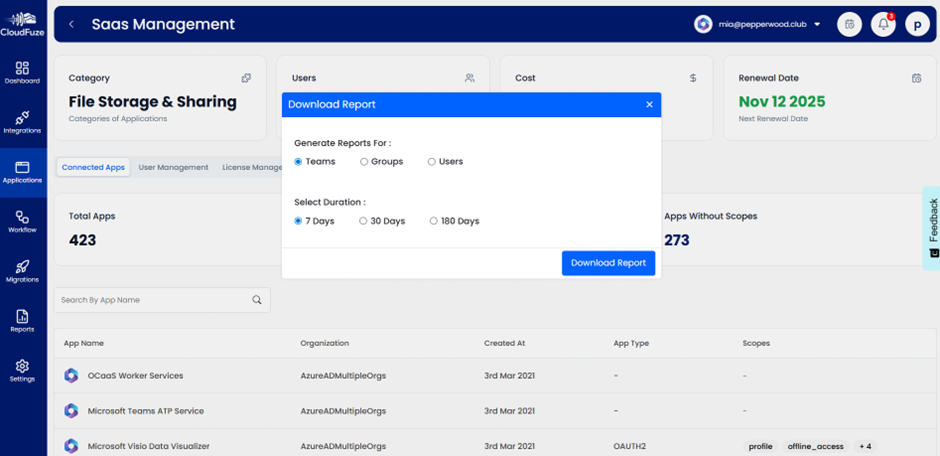This screenshot has width=940, height=456.
Task: Open the Reports sidebar icon
Action: (22, 316)
